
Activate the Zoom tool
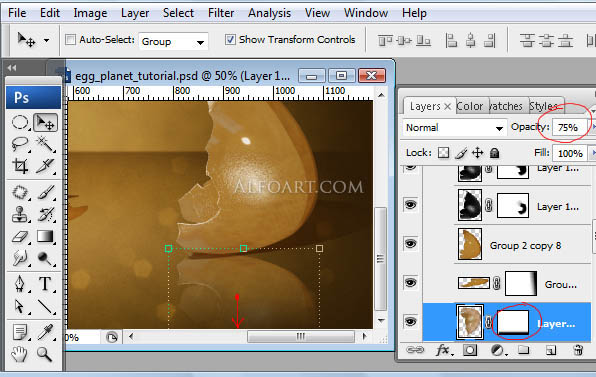(44, 354)
